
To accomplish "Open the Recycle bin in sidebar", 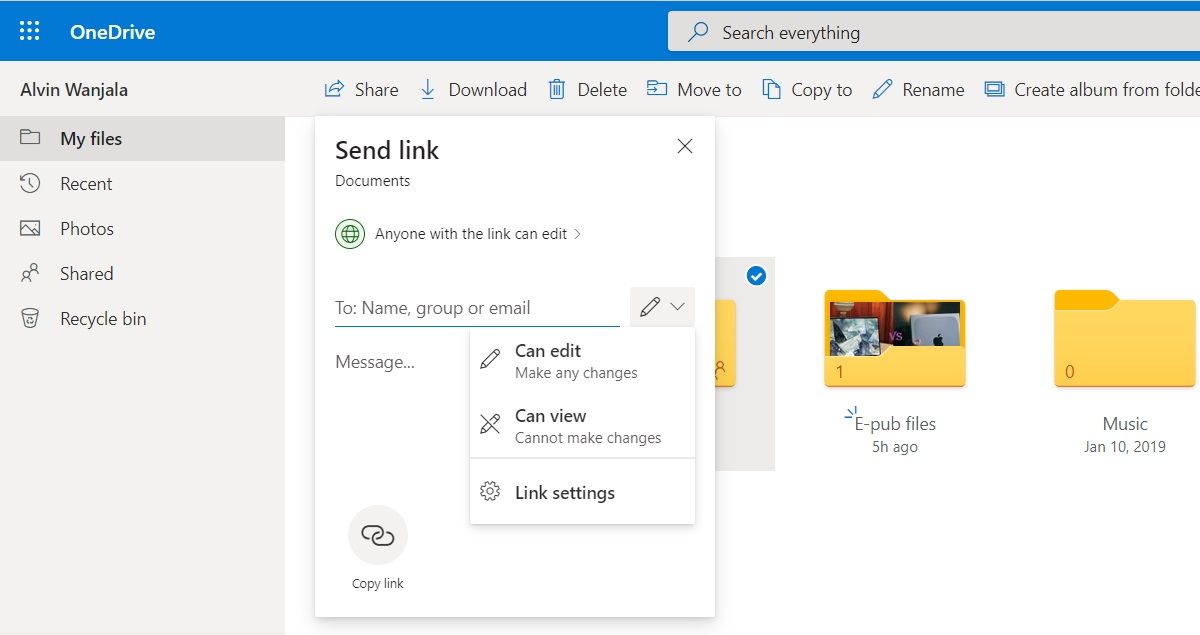I will 102,319.
